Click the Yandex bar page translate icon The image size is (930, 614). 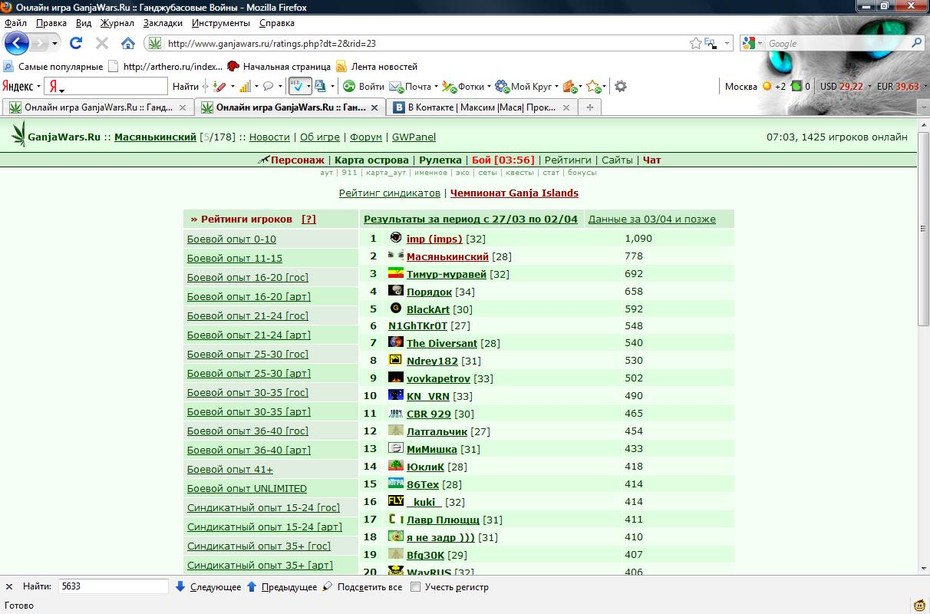click(320, 87)
